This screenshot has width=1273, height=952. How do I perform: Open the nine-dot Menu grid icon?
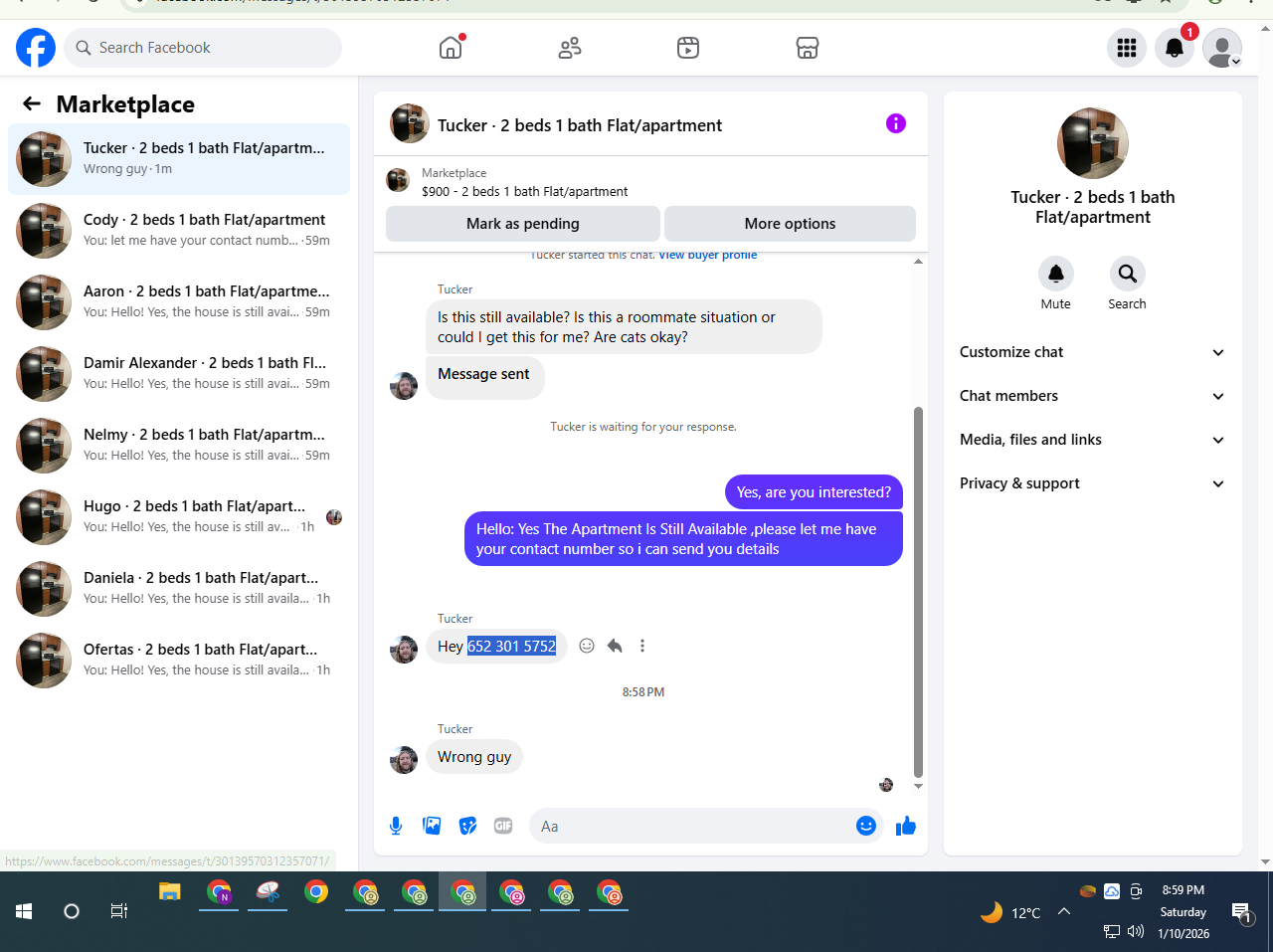pyautogui.click(x=1127, y=48)
